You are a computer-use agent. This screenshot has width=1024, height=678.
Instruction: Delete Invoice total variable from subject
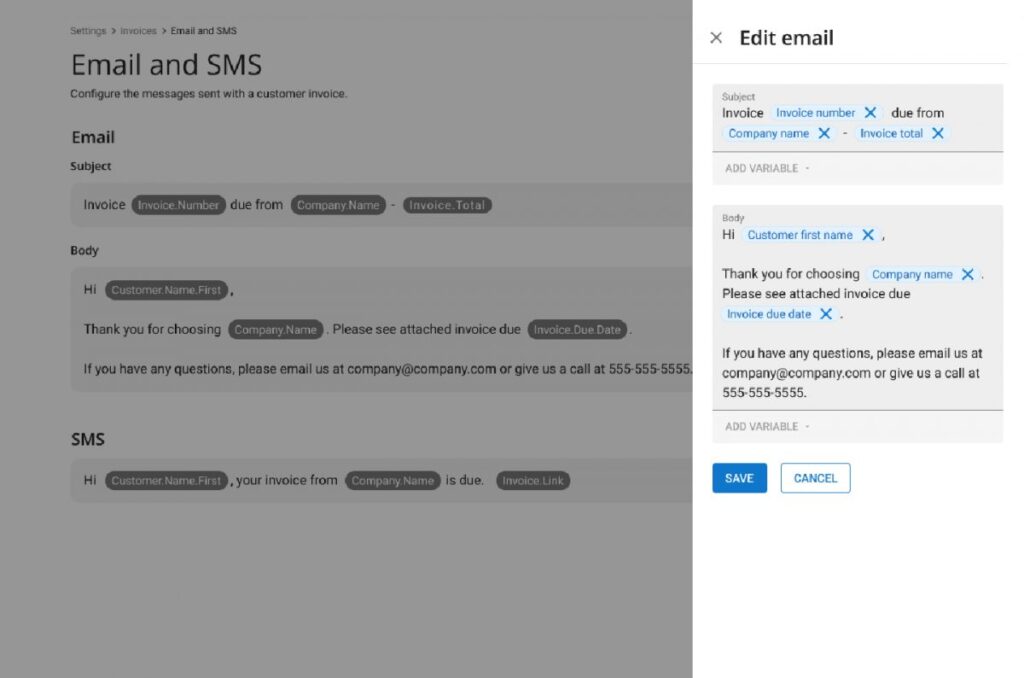(938, 133)
